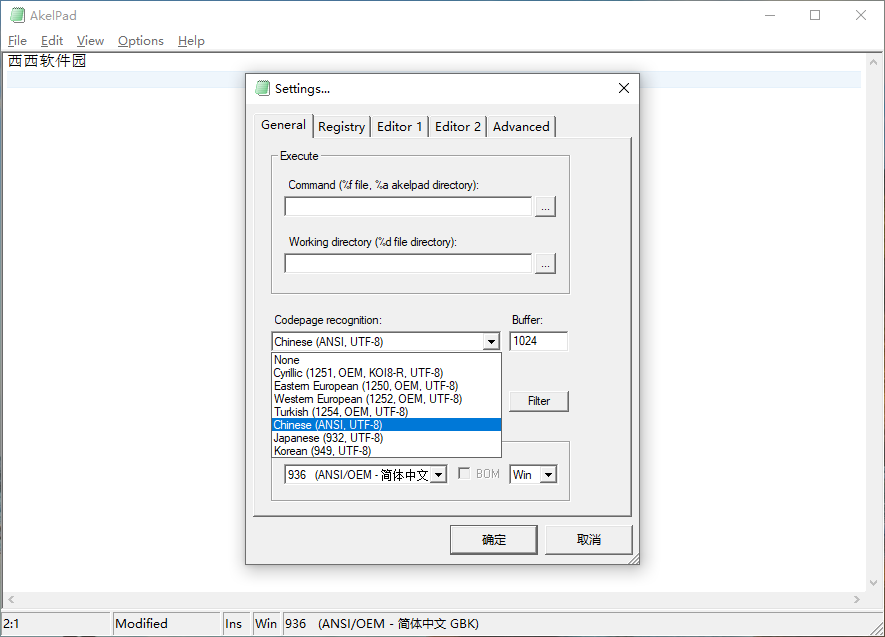The height and width of the screenshot is (637, 885).
Task: Switch to the Editor 2 tab
Action: coord(457,127)
